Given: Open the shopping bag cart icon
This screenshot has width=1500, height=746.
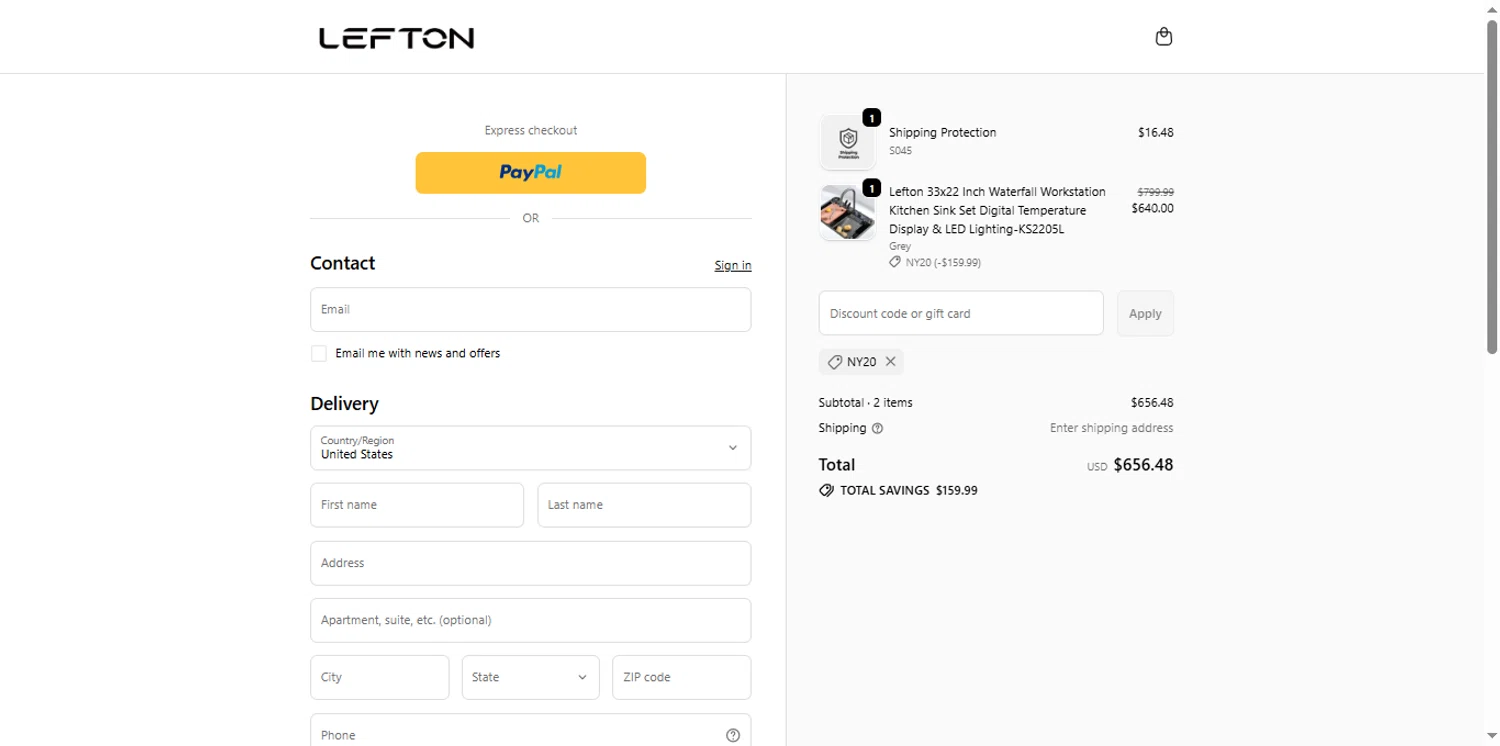Looking at the screenshot, I should [x=1163, y=37].
